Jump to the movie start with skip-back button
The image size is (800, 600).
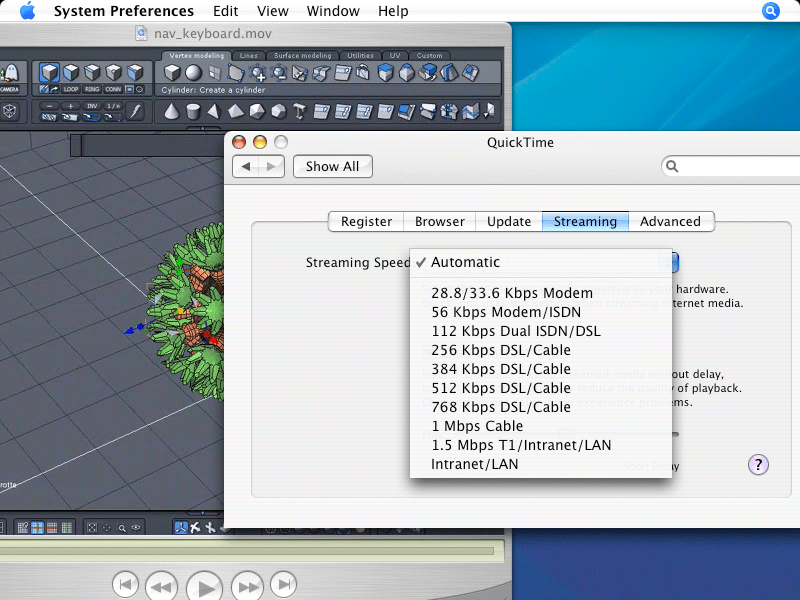[x=124, y=583]
